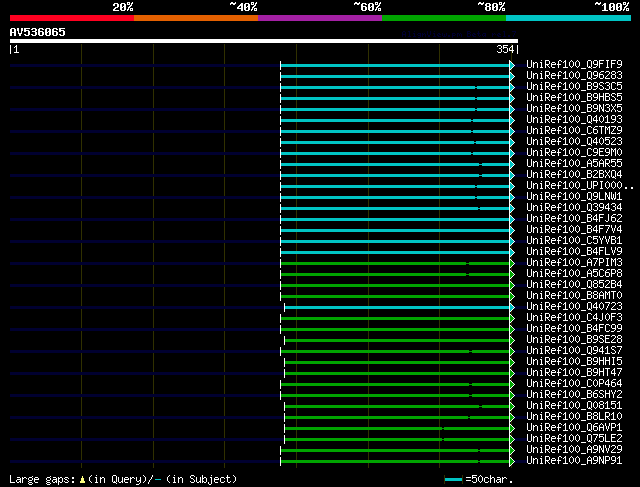Open the UniRef100_B9S3C5 hit label
The width and height of the screenshot is (640, 487).
[574, 87]
